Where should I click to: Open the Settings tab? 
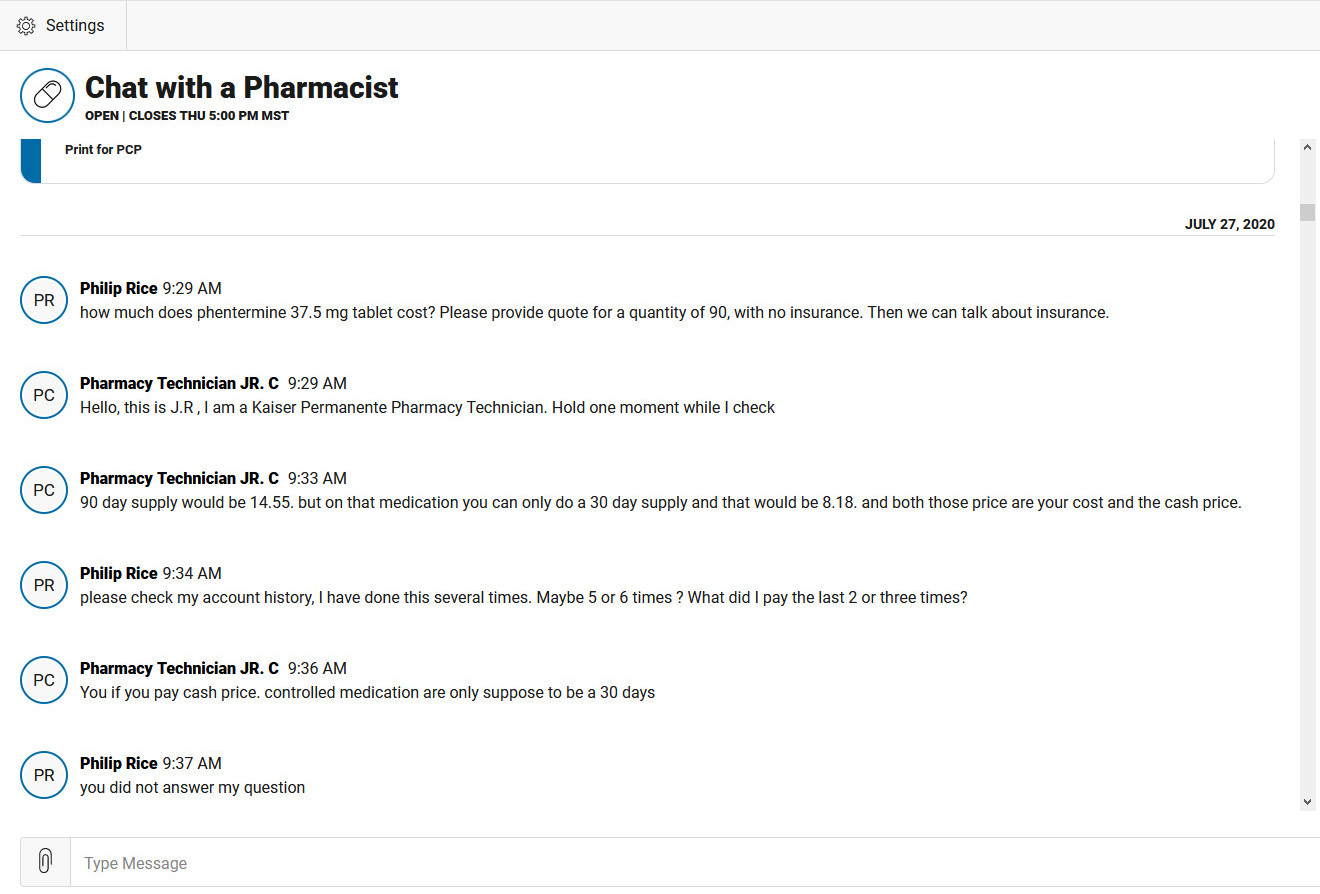click(x=63, y=25)
